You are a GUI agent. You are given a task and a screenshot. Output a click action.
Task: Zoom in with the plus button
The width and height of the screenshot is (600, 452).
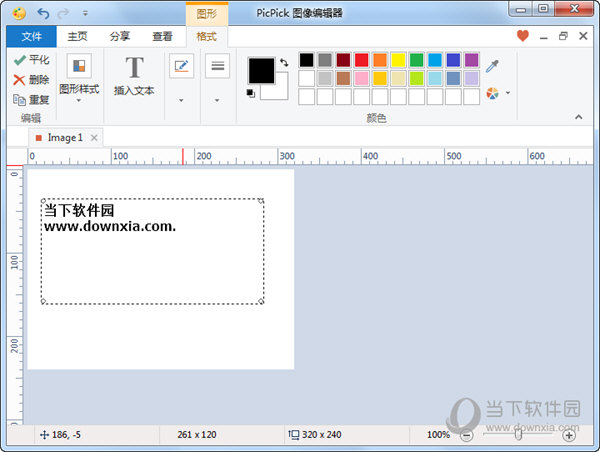569,435
